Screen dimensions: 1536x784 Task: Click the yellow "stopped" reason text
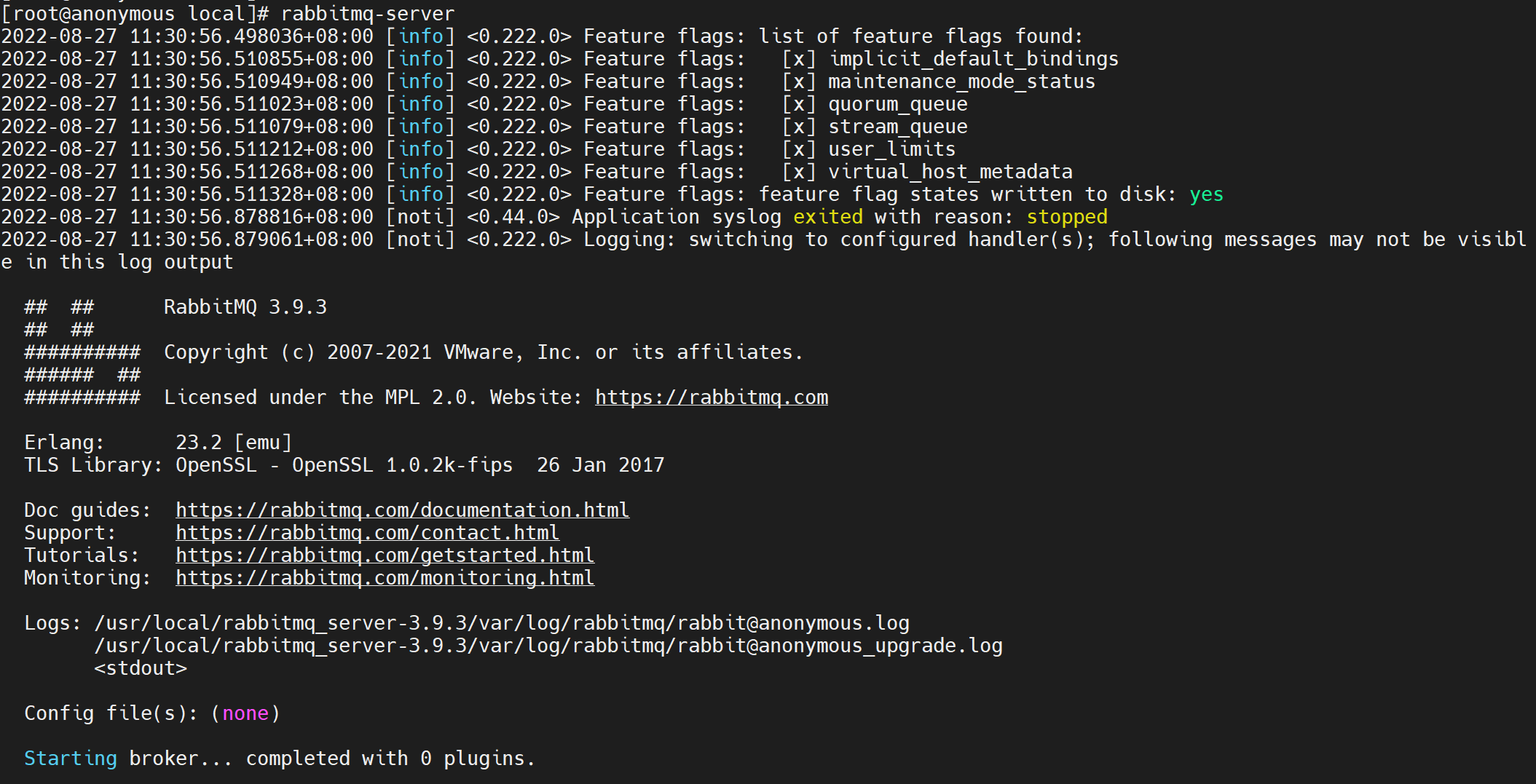(x=1066, y=217)
